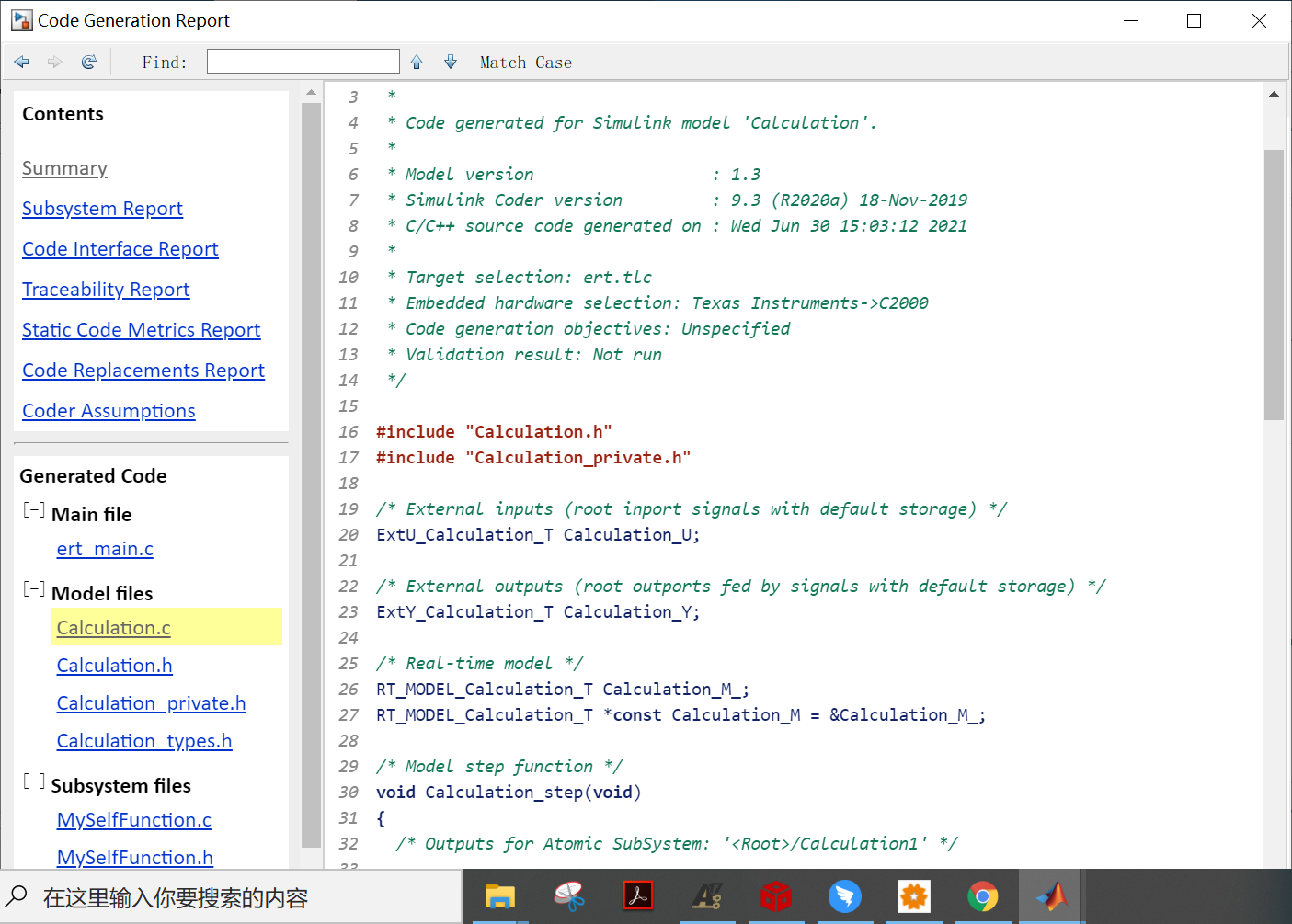Screen dimensions: 1292x924
Task: Toggle the Match Case option
Action: coord(525,62)
